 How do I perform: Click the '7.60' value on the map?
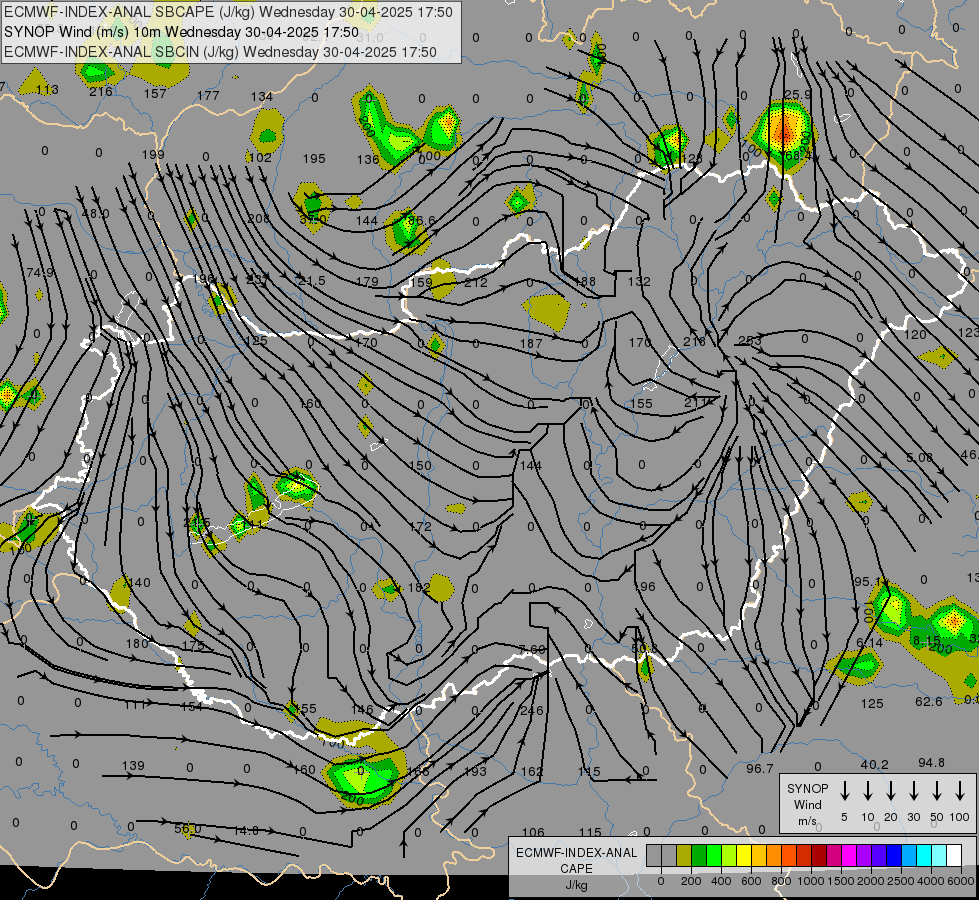coord(531,650)
